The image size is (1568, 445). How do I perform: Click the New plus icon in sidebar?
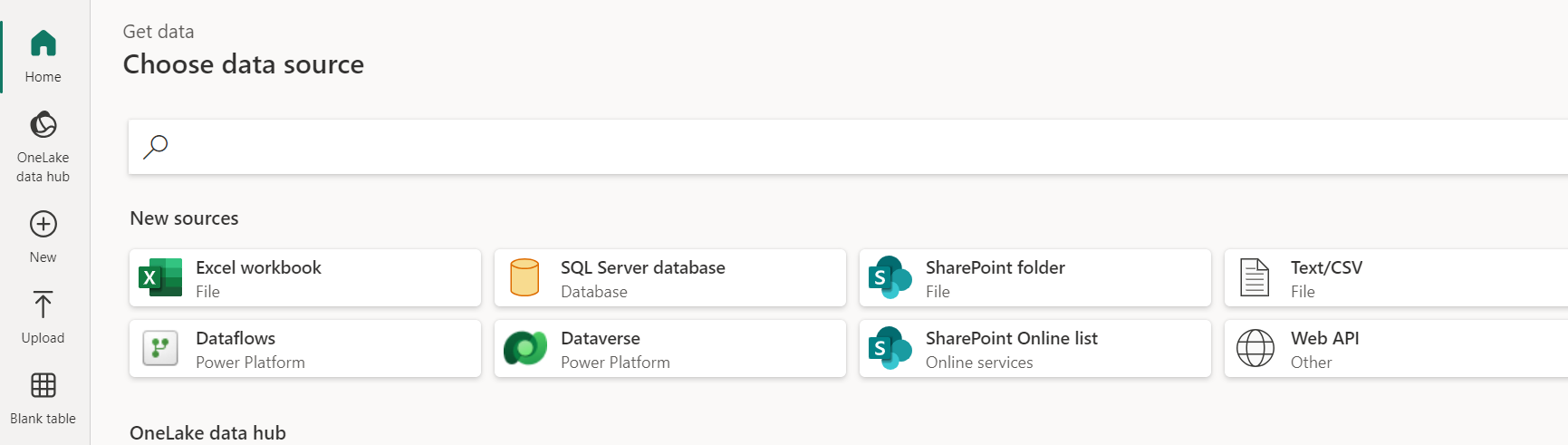point(43,224)
